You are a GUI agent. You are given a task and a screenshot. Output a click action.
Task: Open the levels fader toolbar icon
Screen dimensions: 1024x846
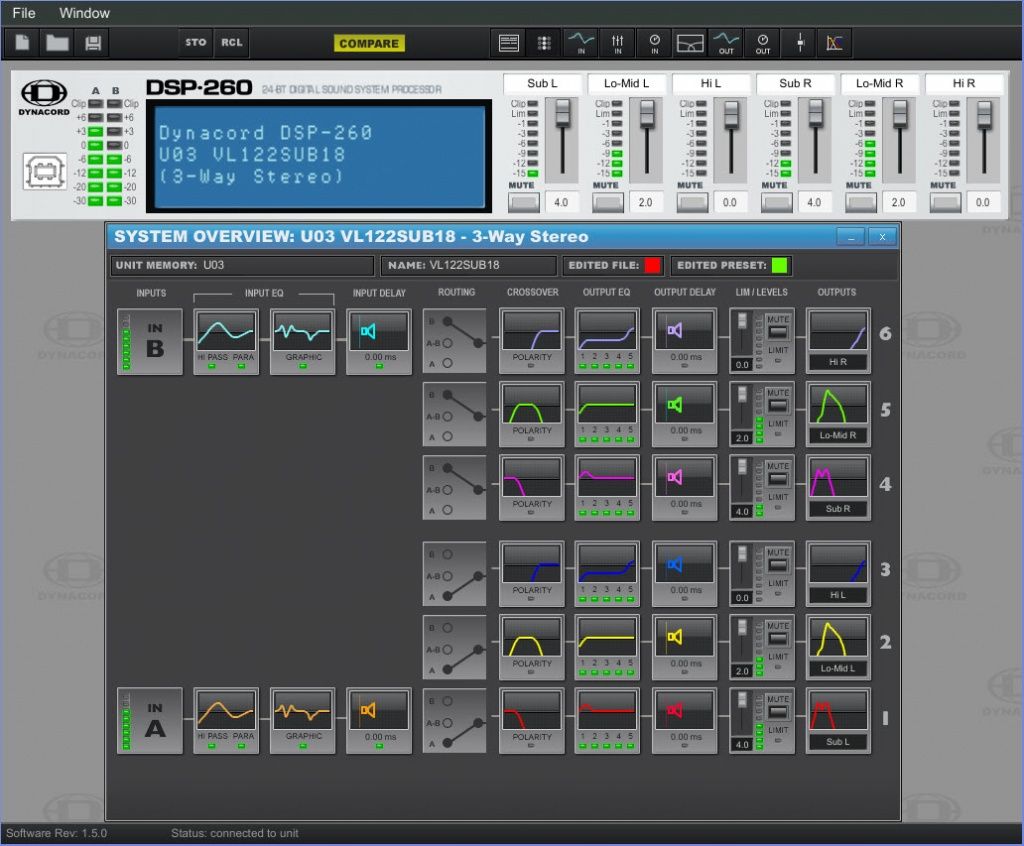(799, 43)
